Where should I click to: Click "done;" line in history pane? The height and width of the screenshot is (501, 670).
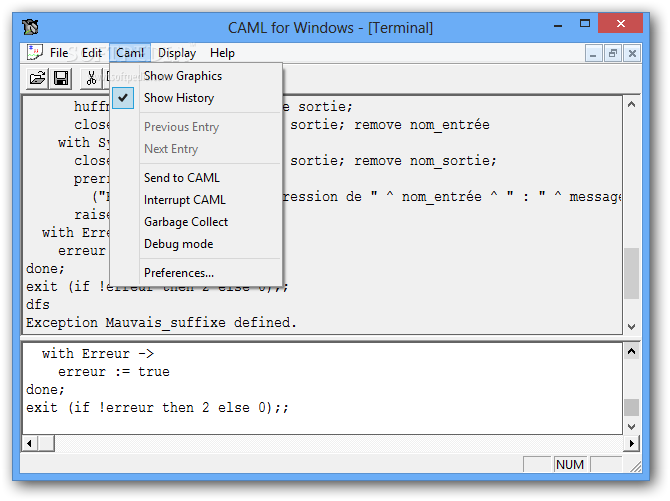(x=45, y=269)
